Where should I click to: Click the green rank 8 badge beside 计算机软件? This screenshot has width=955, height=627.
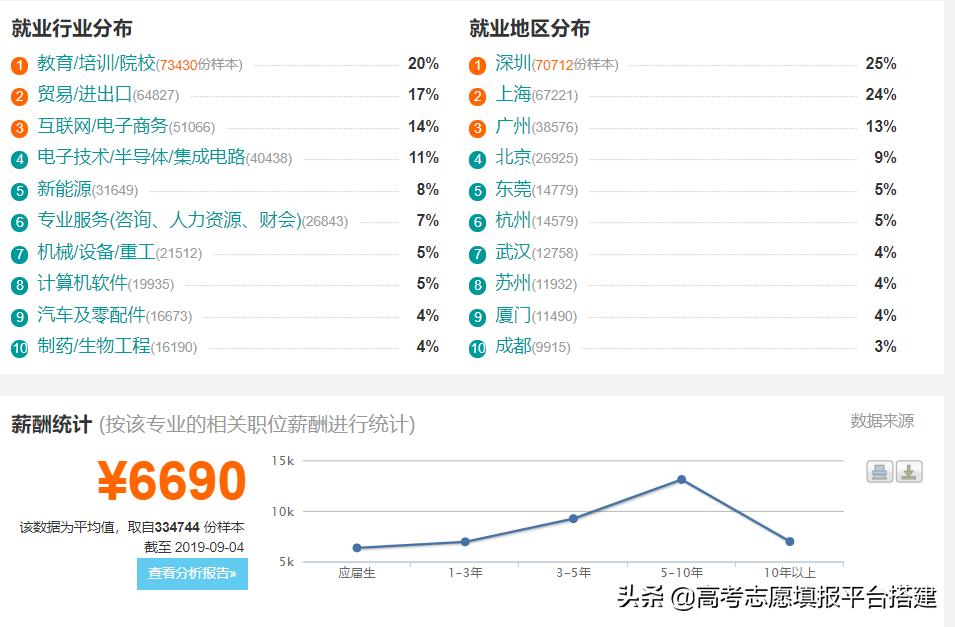pyautogui.click(x=20, y=286)
